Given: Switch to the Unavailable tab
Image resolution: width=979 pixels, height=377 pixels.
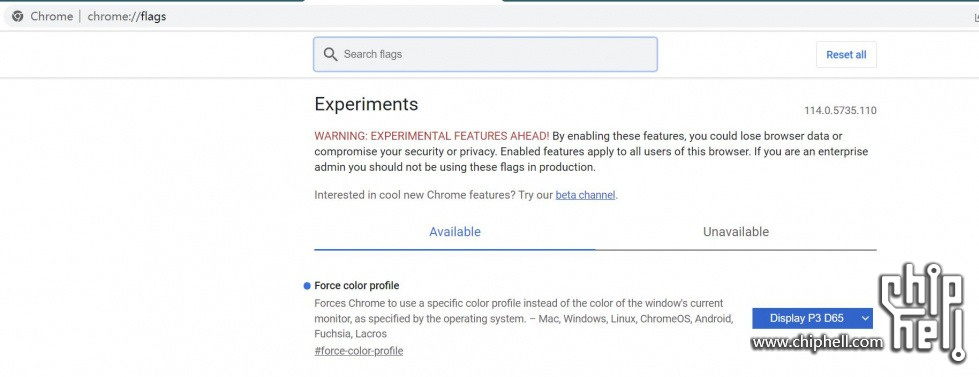Looking at the screenshot, I should click(735, 232).
